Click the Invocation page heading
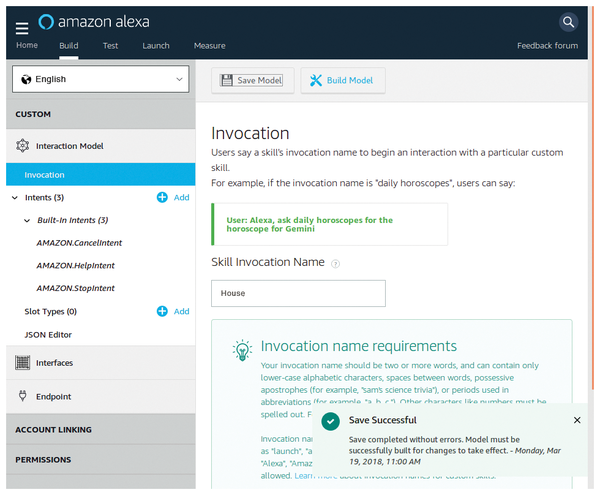The height and width of the screenshot is (495, 600). [x=250, y=134]
